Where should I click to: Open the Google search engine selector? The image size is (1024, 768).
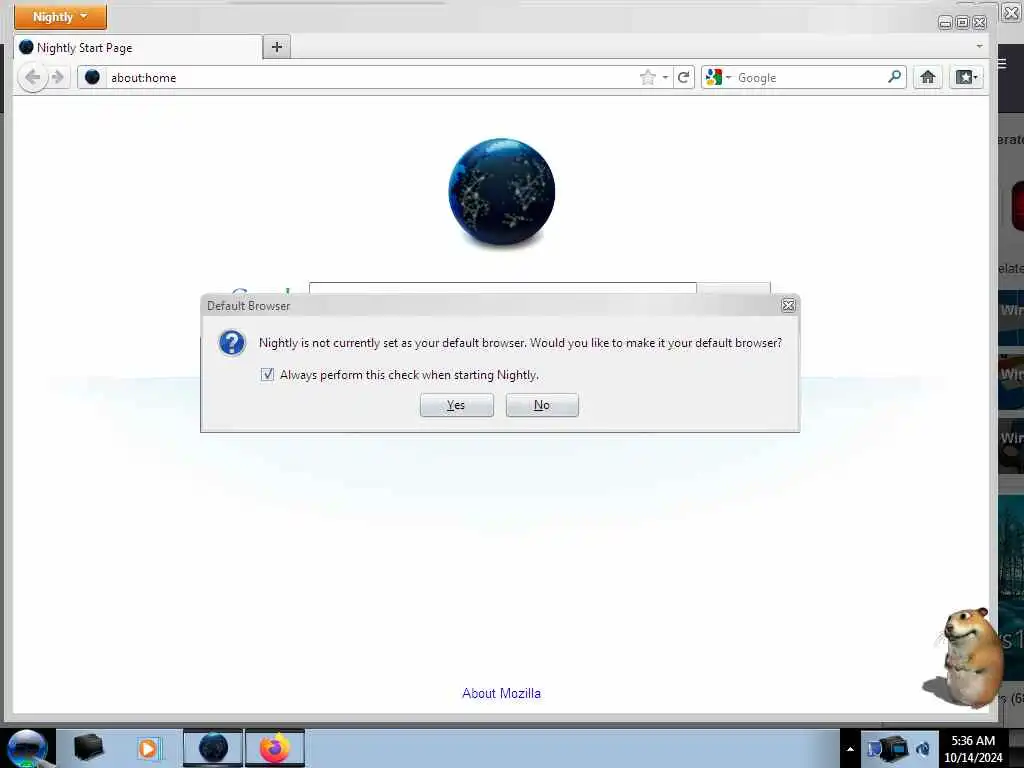(x=718, y=78)
